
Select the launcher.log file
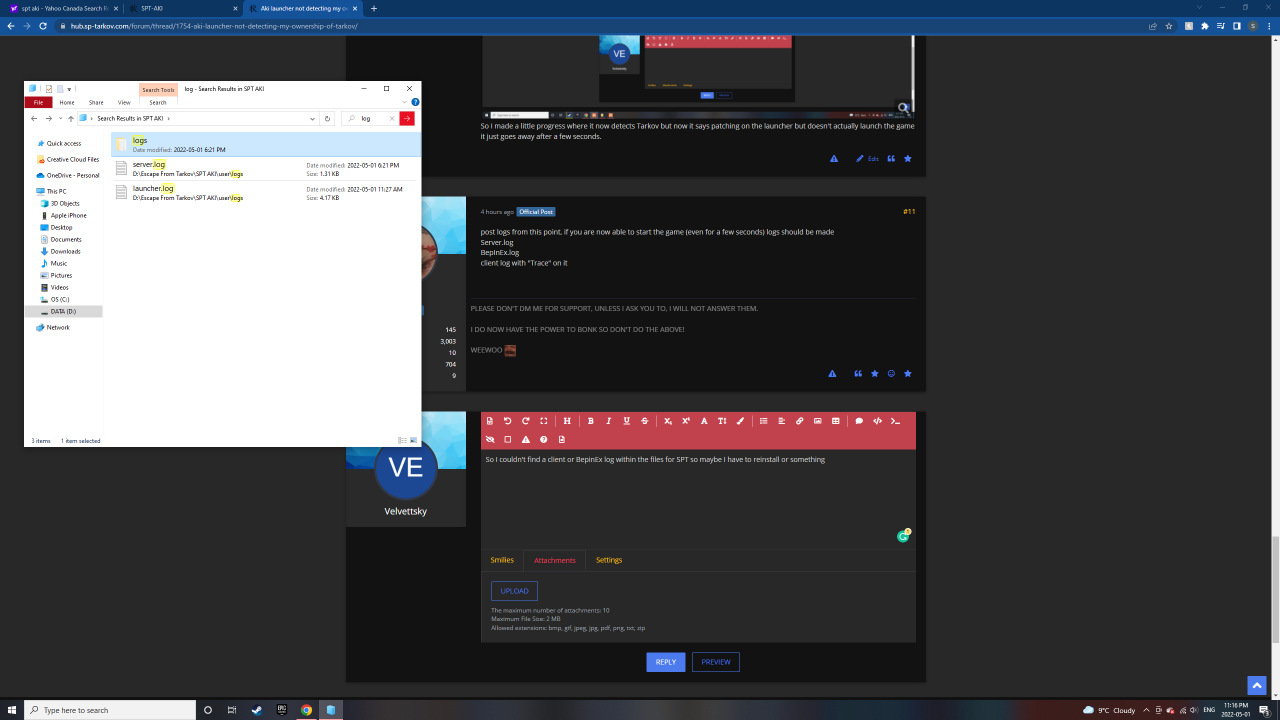pyautogui.click(x=266, y=192)
